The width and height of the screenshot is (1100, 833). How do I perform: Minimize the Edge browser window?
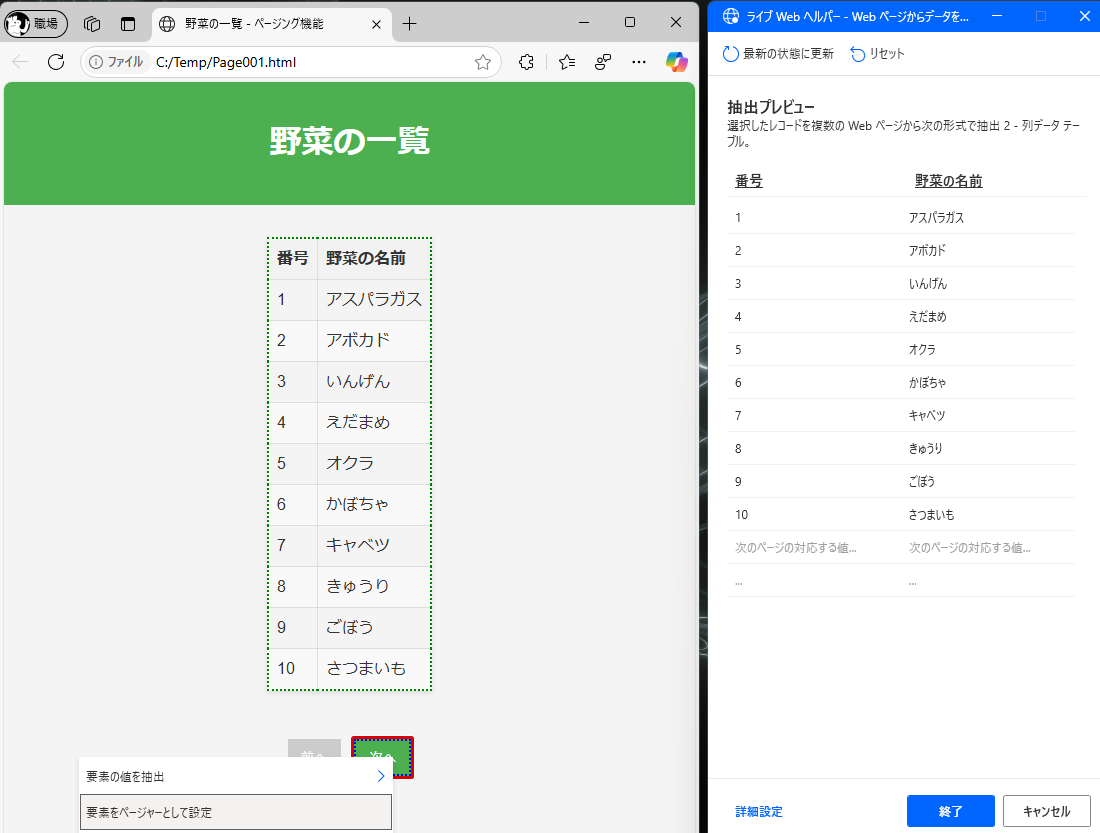pyautogui.click(x=584, y=22)
